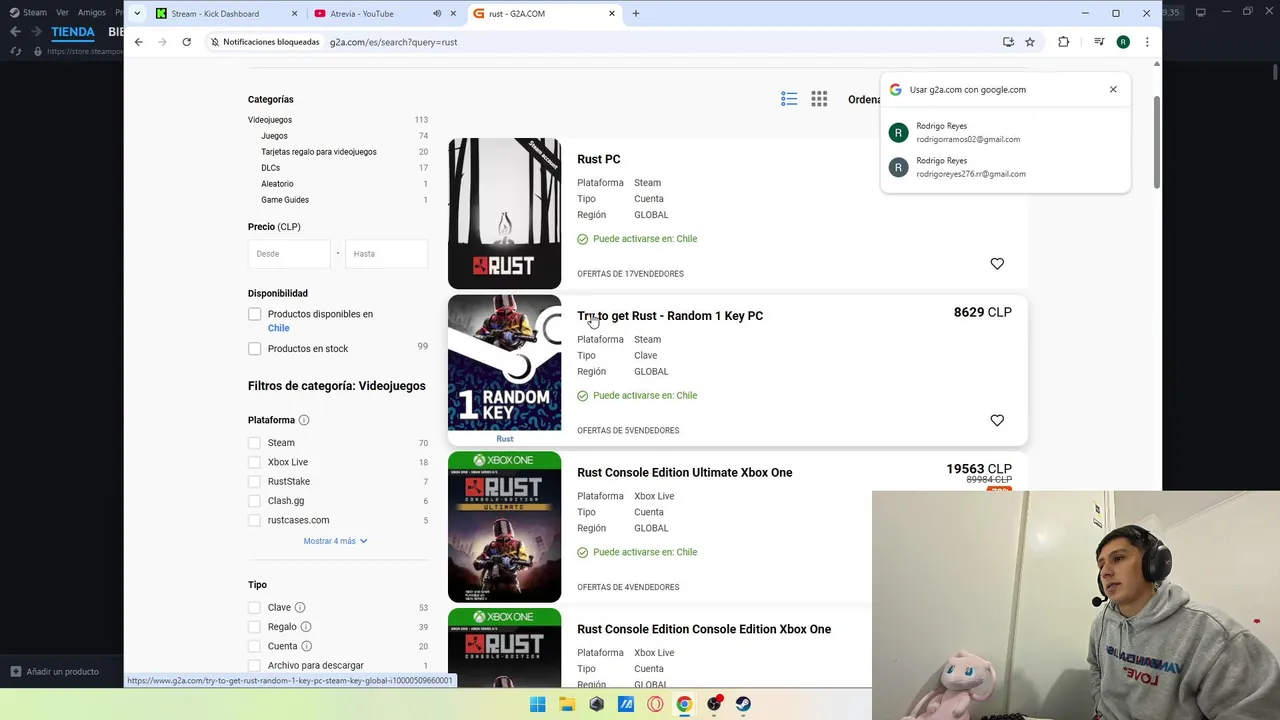Open OBS Studio from taskbar
This screenshot has width=1280, height=720.
(x=714, y=704)
